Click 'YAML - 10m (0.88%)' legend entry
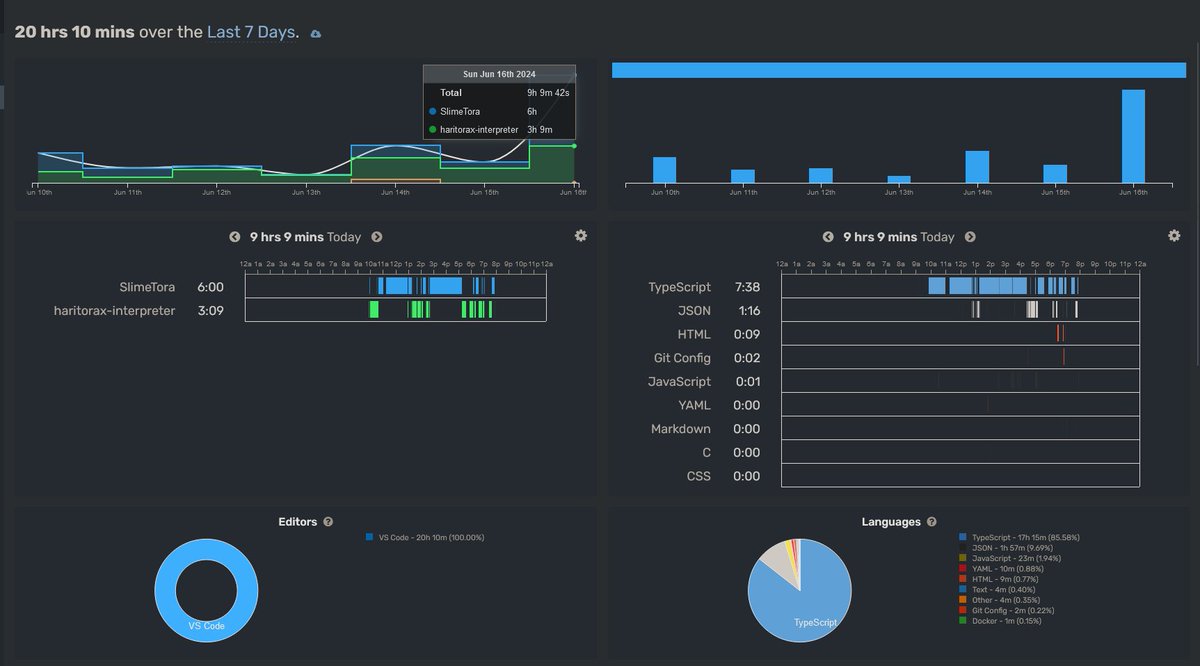The width and height of the screenshot is (1200, 666). point(1009,569)
